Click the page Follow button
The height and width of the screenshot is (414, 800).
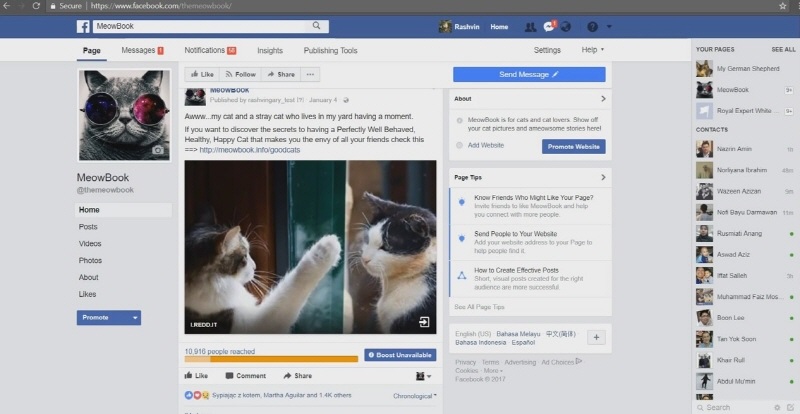(240, 75)
